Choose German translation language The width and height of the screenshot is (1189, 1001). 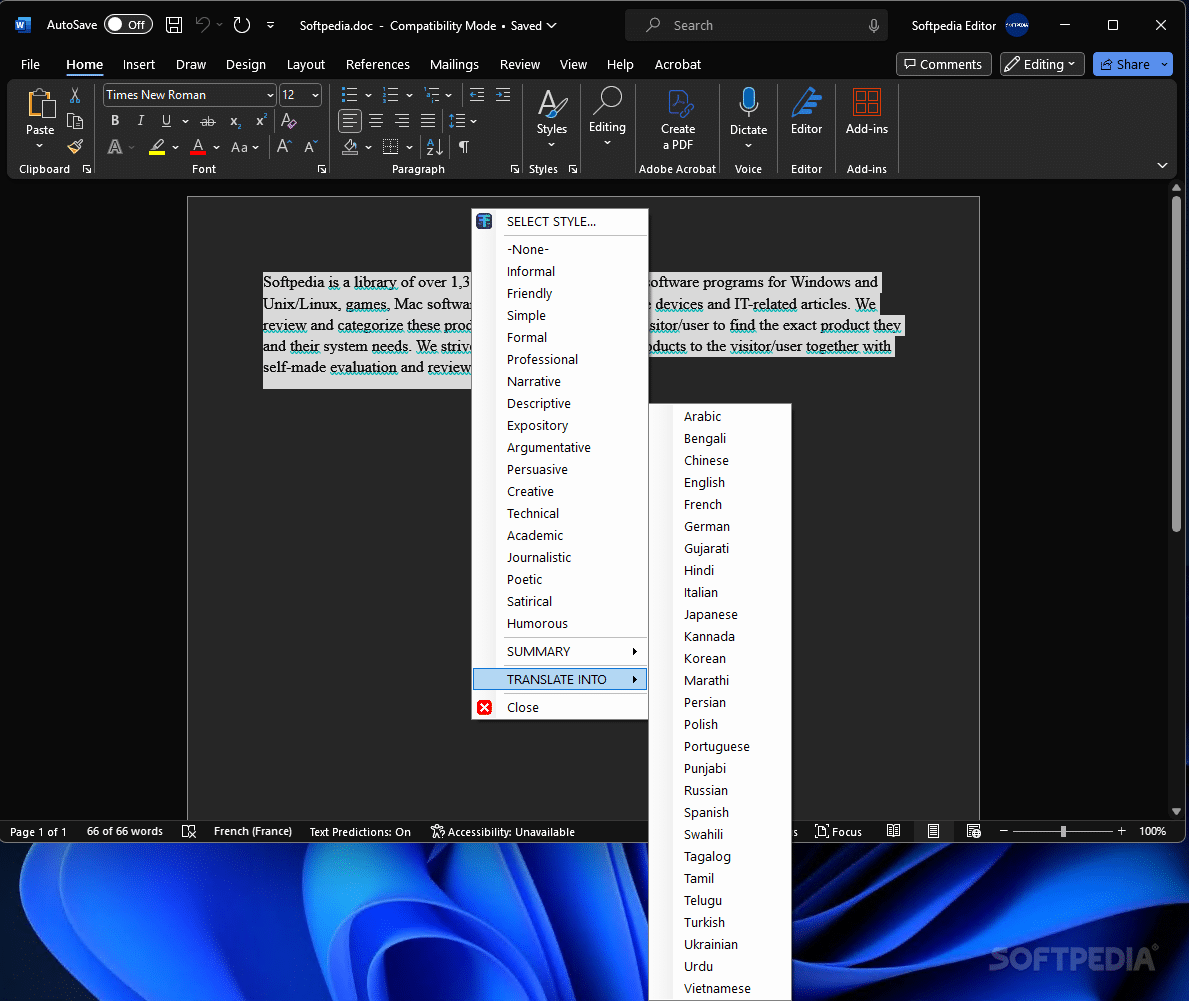720,526
